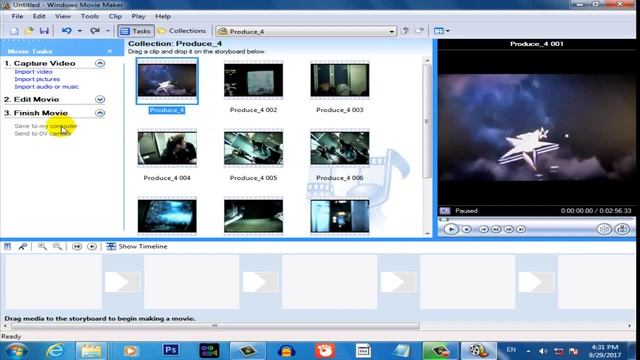Image resolution: width=640 pixels, height=360 pixels.
Task: Click the Undo arrow icon
Action: pyautogui.click(x=67, y=31)
